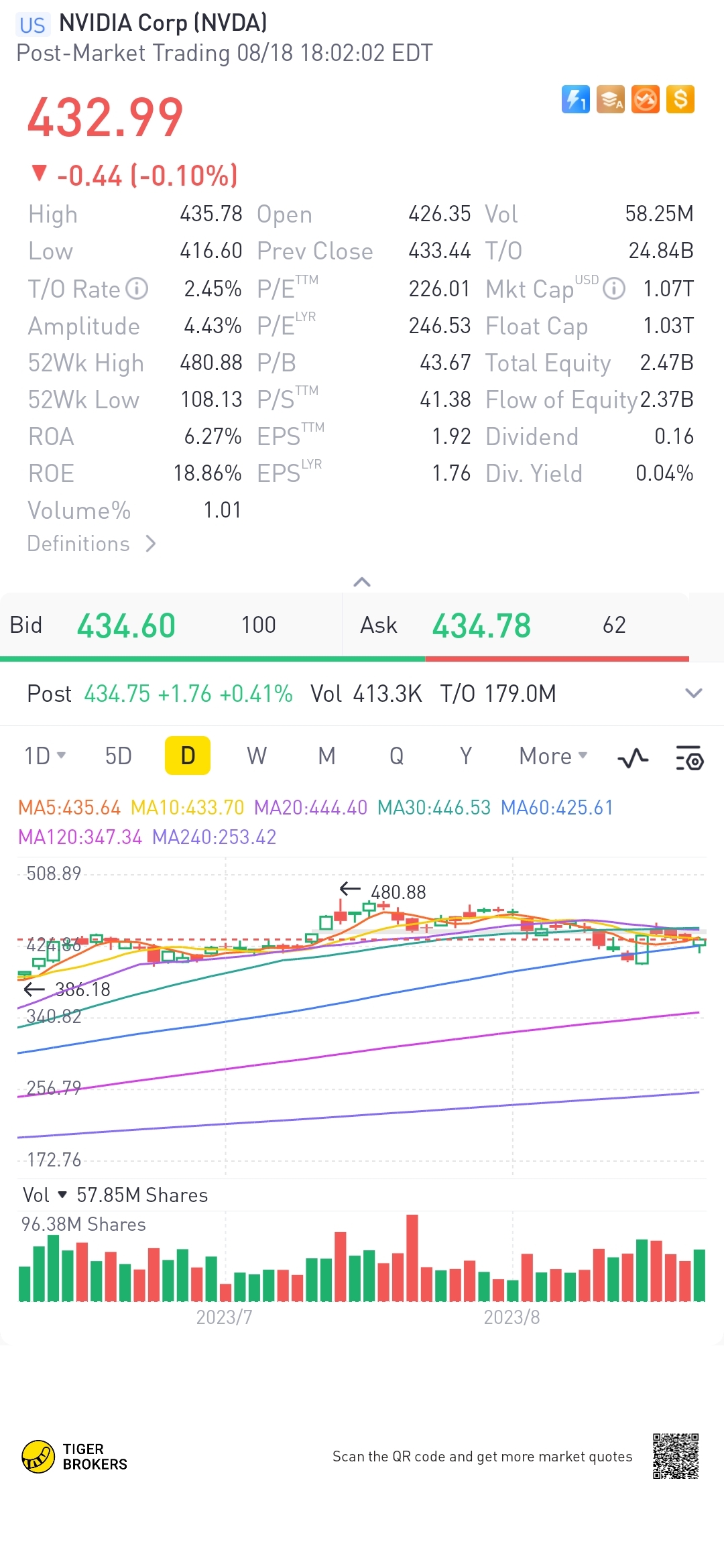The image size is (724, 1568).
Task: Collapse the stock details panel with the up chevron
Action: [x=362, y=582]
